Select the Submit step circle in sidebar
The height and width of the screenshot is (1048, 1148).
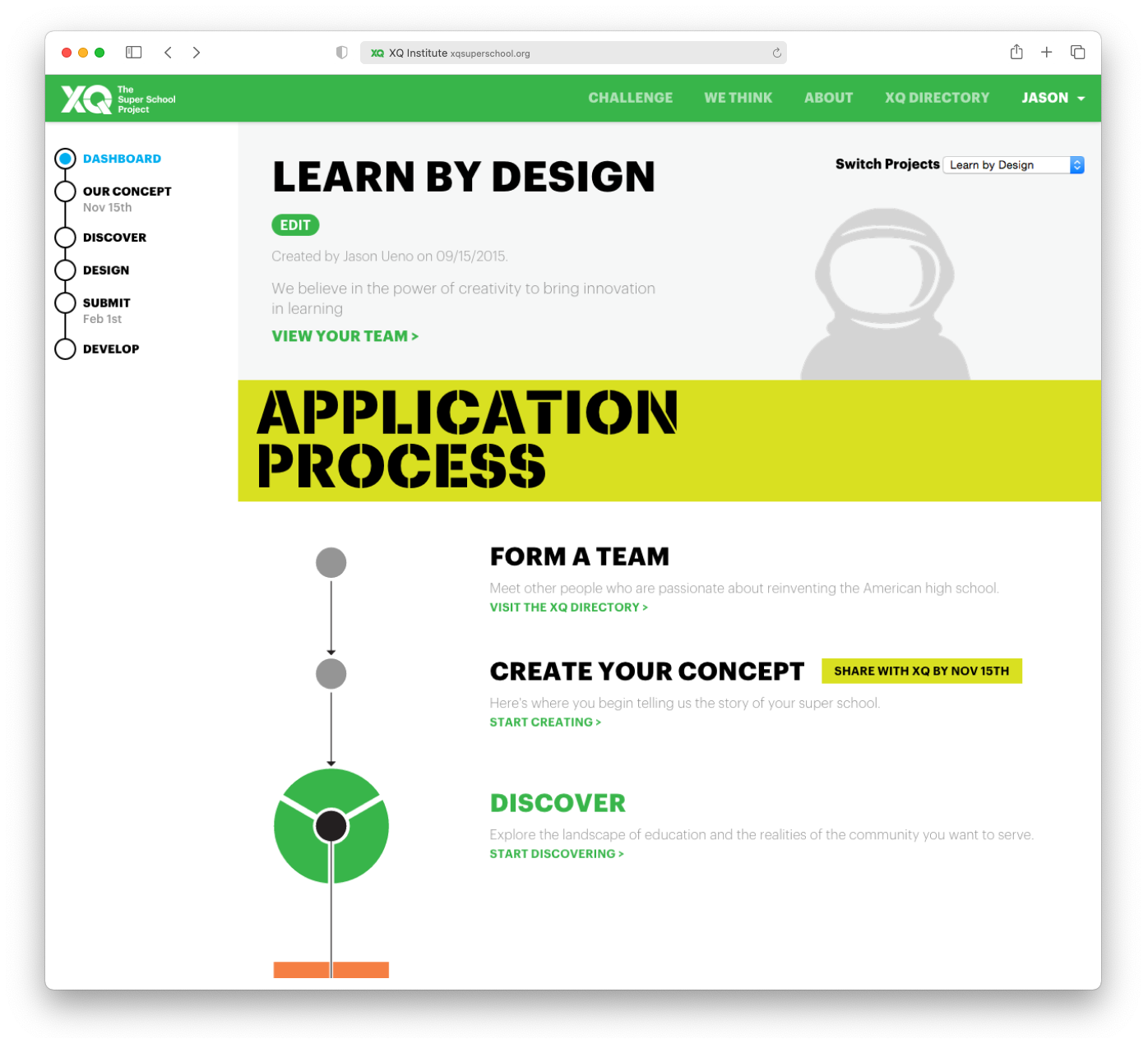point(65,302)
